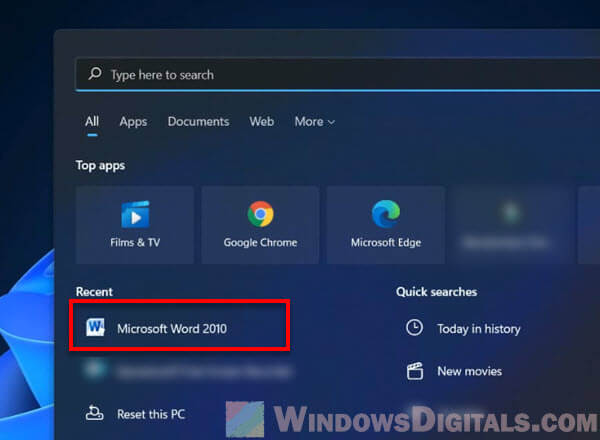
Task: Run the New movies quick search
Action: tap(454, 371)
